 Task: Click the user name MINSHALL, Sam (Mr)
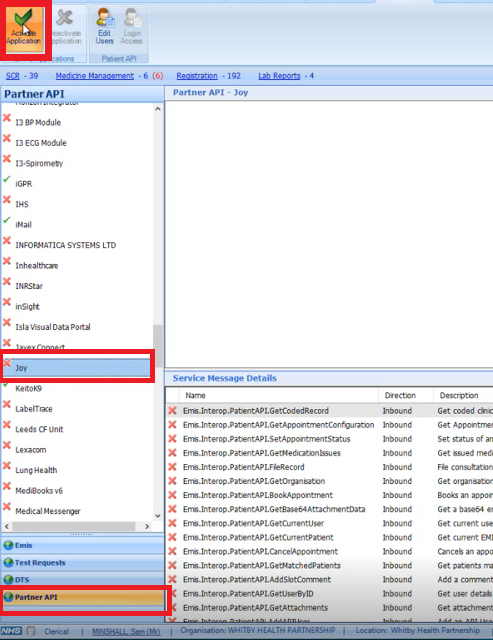[126, 632]
